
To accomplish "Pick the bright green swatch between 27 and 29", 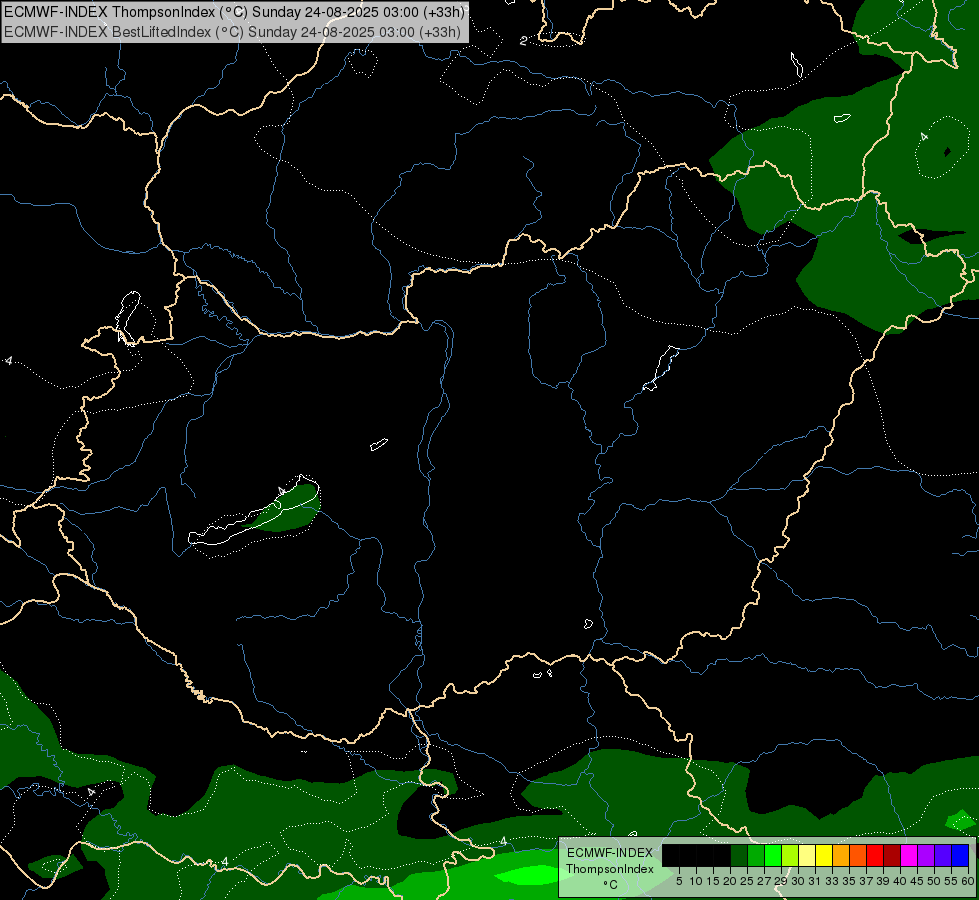I will pyautogui.click(x=773, y=855).
